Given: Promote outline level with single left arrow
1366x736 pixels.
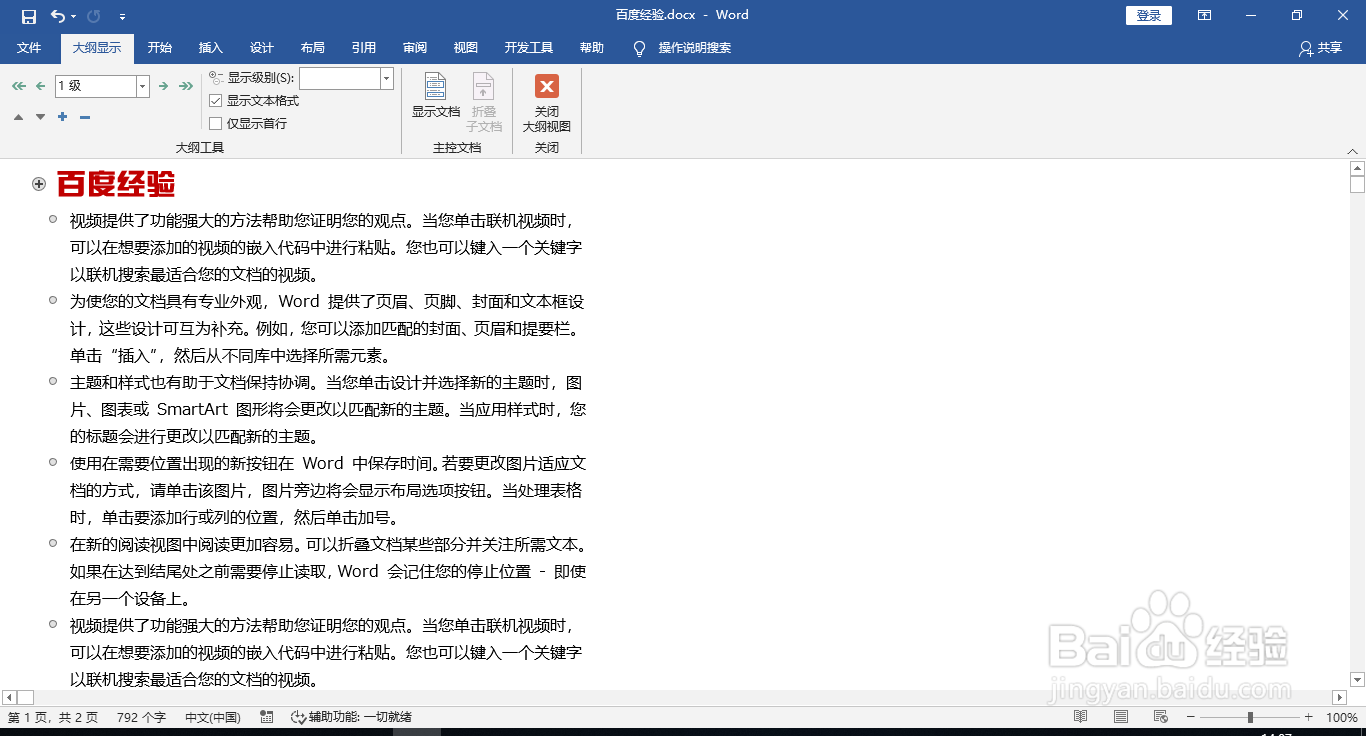Looking at the screenshot, I should (x=40, y=86).
